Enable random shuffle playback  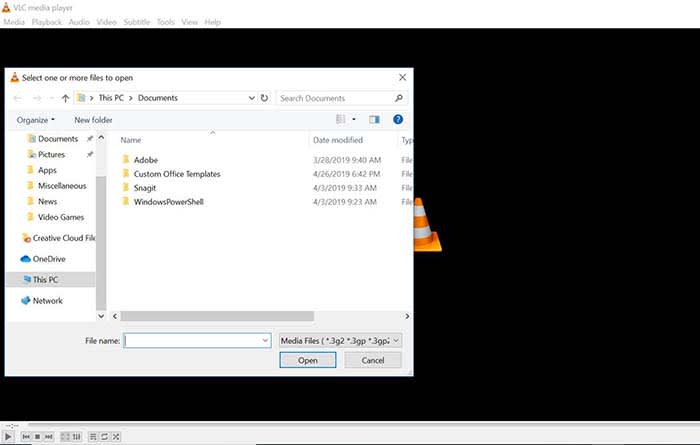coord(116,437)
